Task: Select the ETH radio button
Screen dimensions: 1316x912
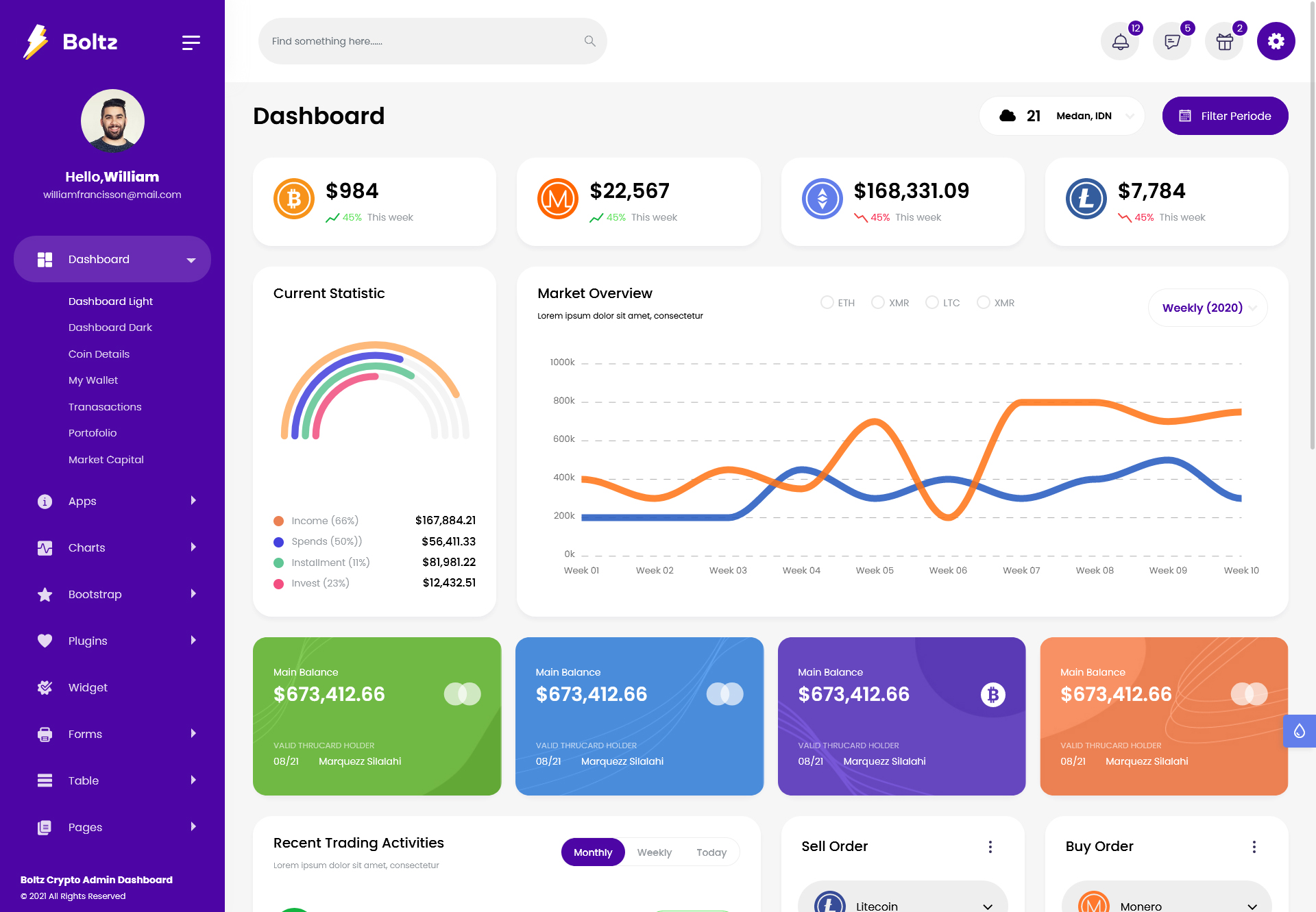Action: [x=827, y=302]
